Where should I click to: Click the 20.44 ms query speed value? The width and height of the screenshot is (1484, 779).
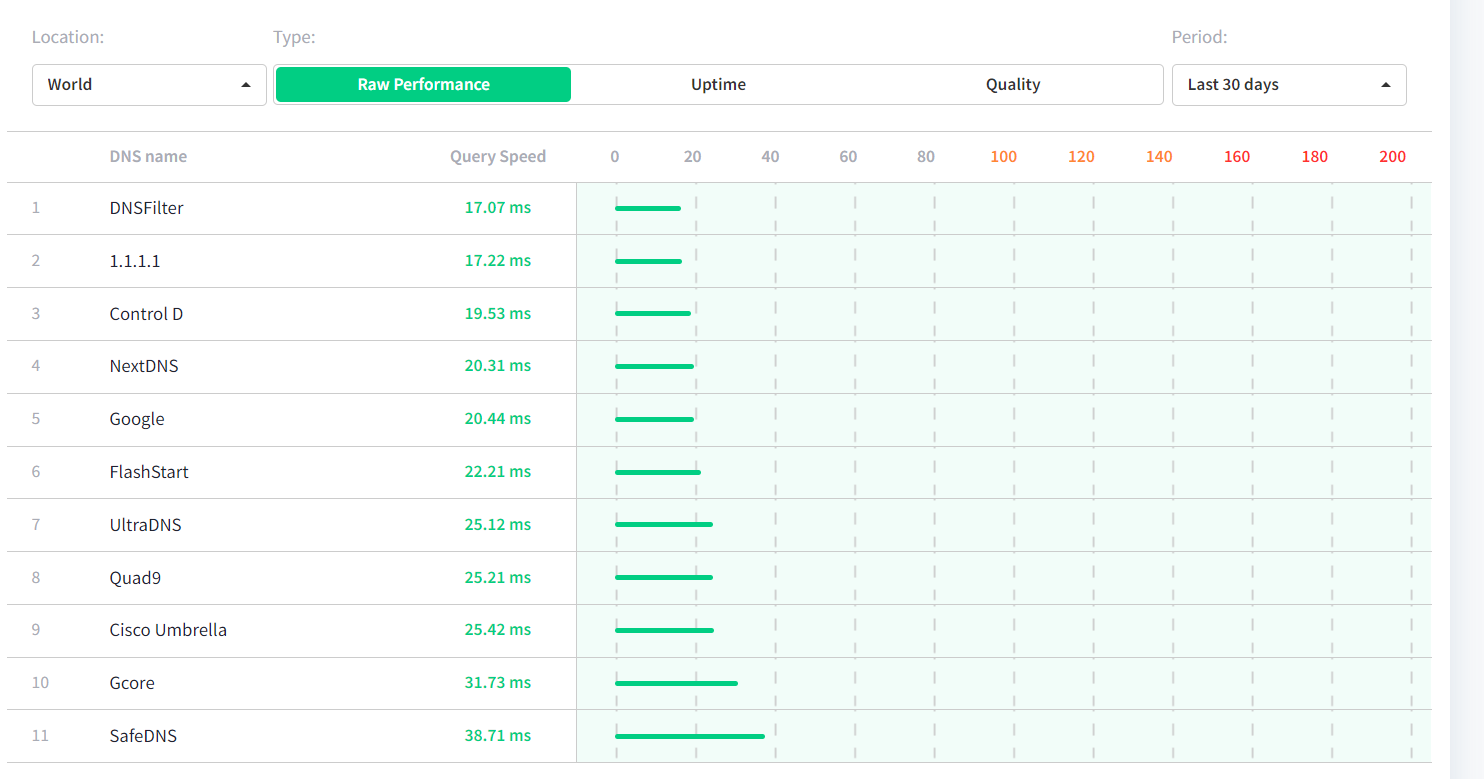pyautogui.click(x=498, y=419)
